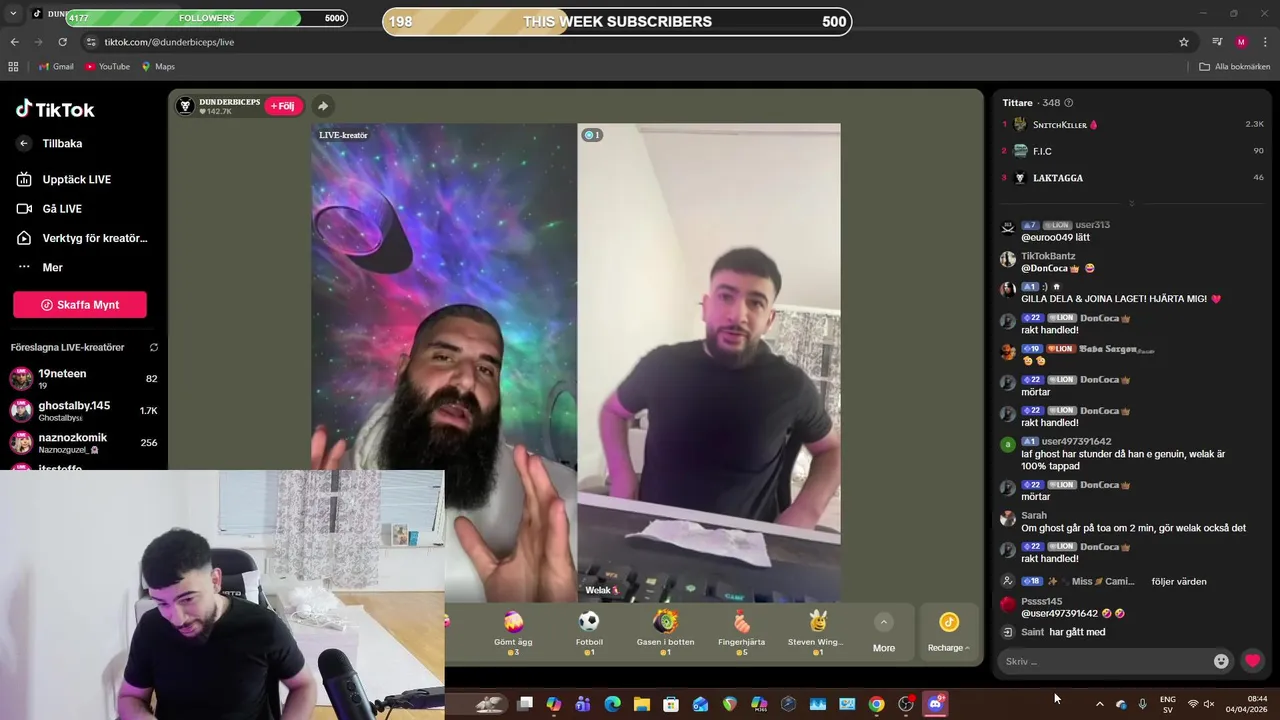The height and width of the screenshot is (720, 1280).
Task: Send a like with the heart button
Action: coord(1252,661)
